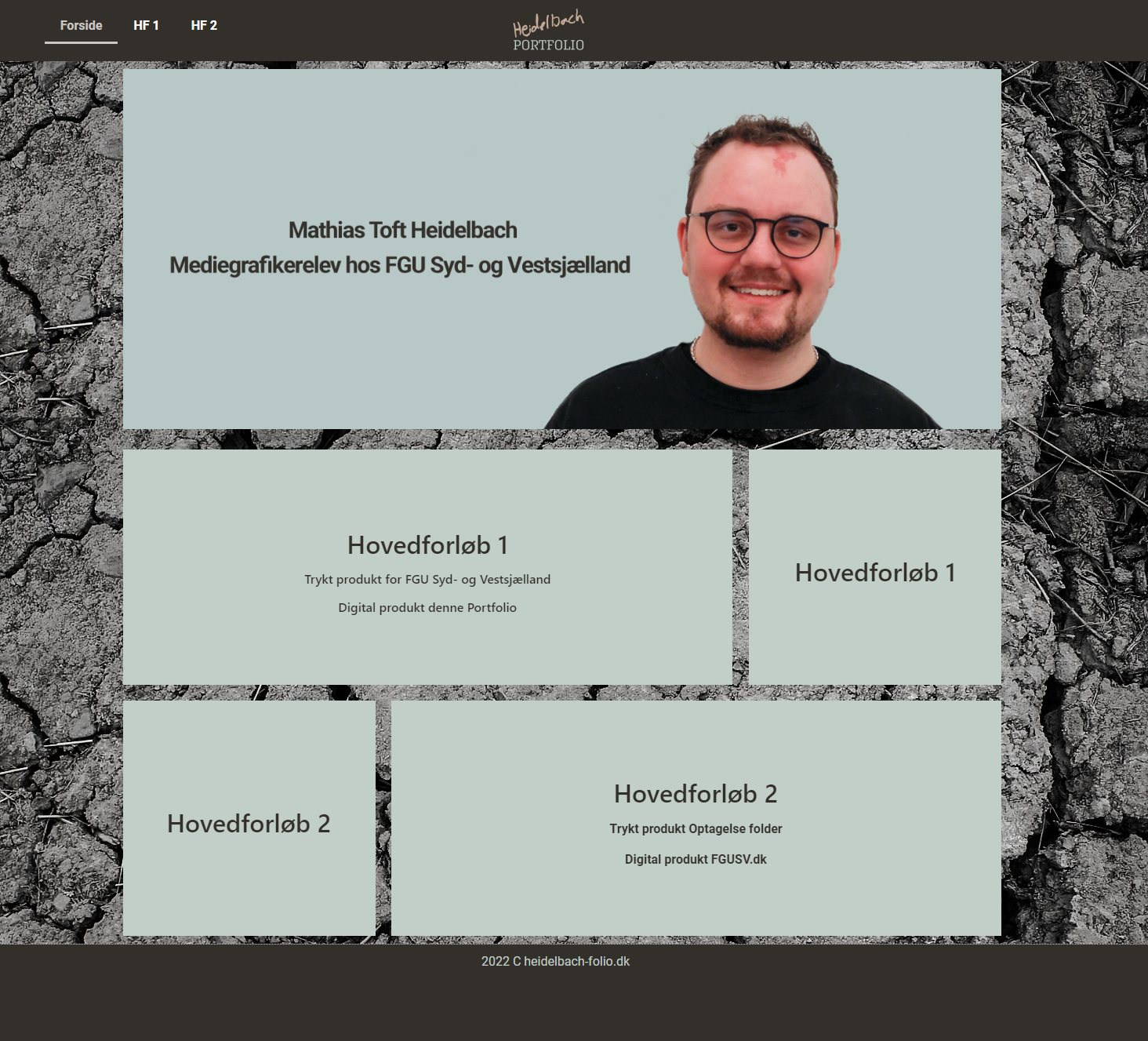Open the Forside navigation tab

point(81,25)
